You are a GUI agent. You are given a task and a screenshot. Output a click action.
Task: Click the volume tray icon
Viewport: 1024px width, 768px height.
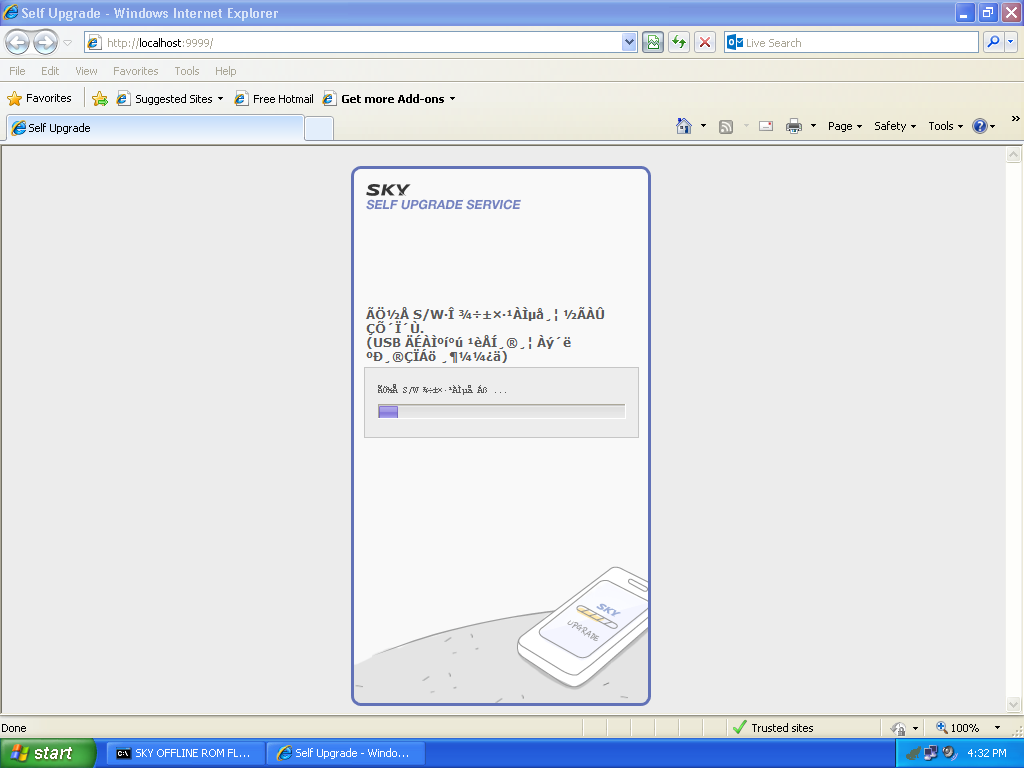950,754
